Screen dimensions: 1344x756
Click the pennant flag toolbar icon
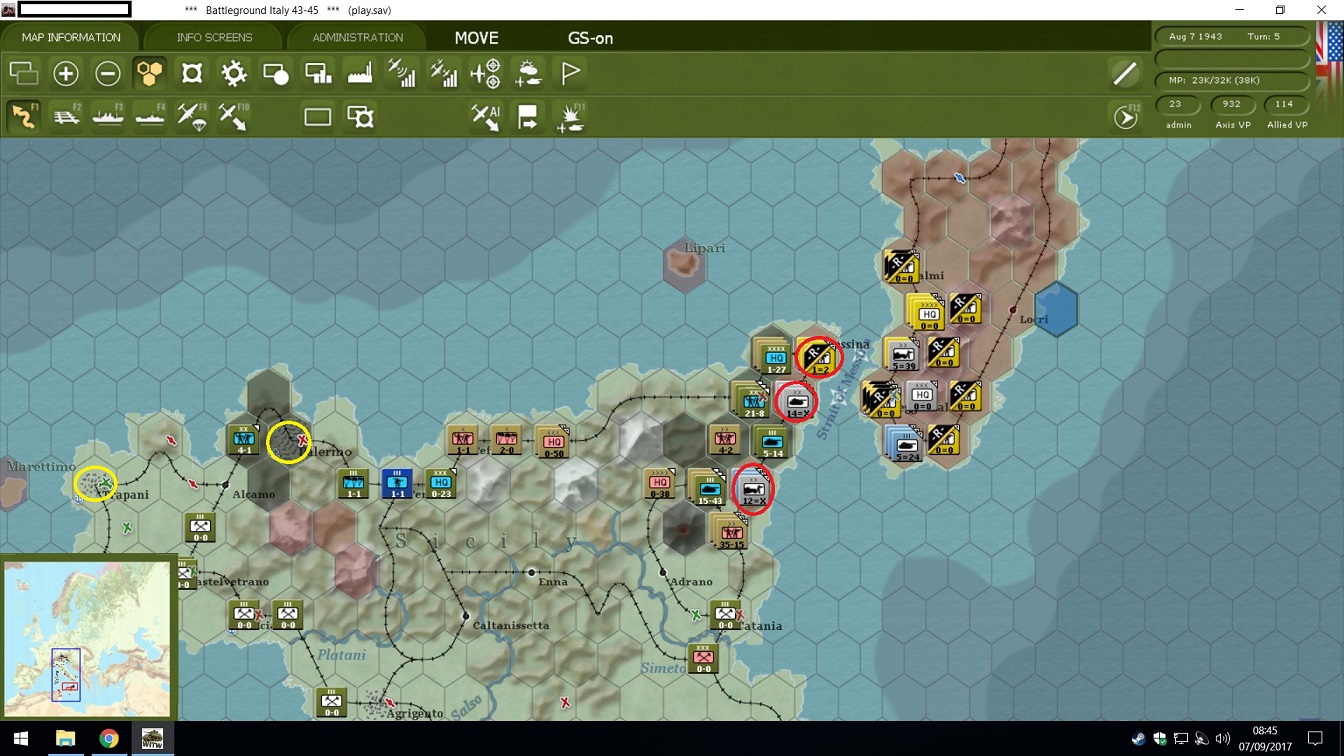(x=570, y=73)
